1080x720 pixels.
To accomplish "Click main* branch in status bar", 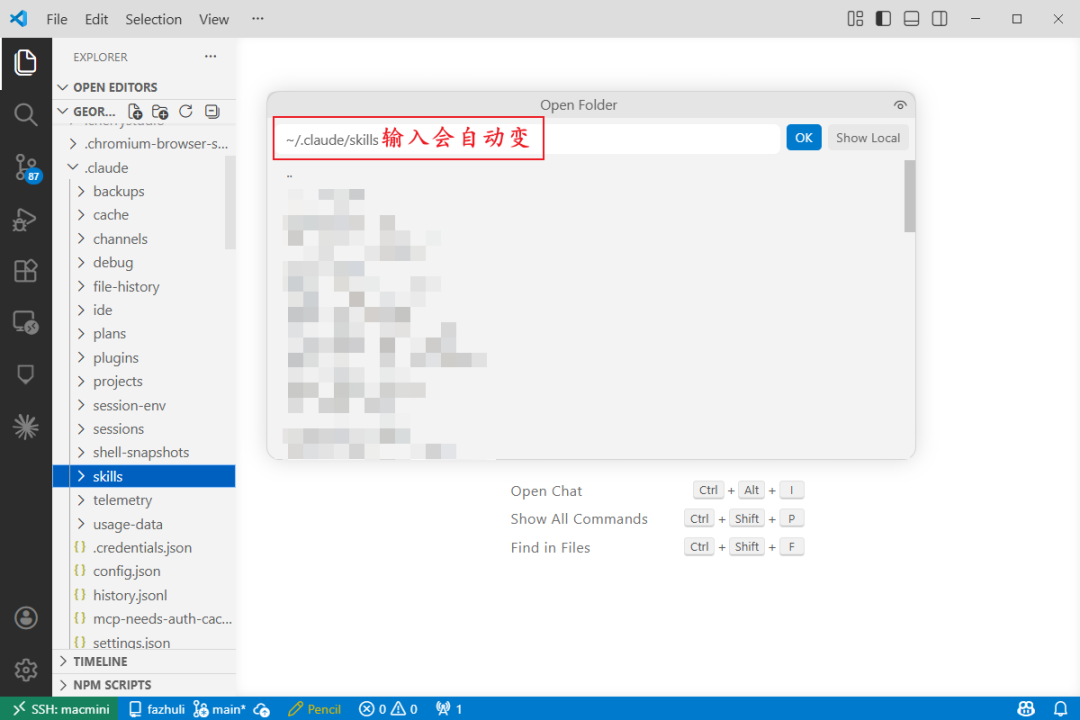I will coord(220,709).
